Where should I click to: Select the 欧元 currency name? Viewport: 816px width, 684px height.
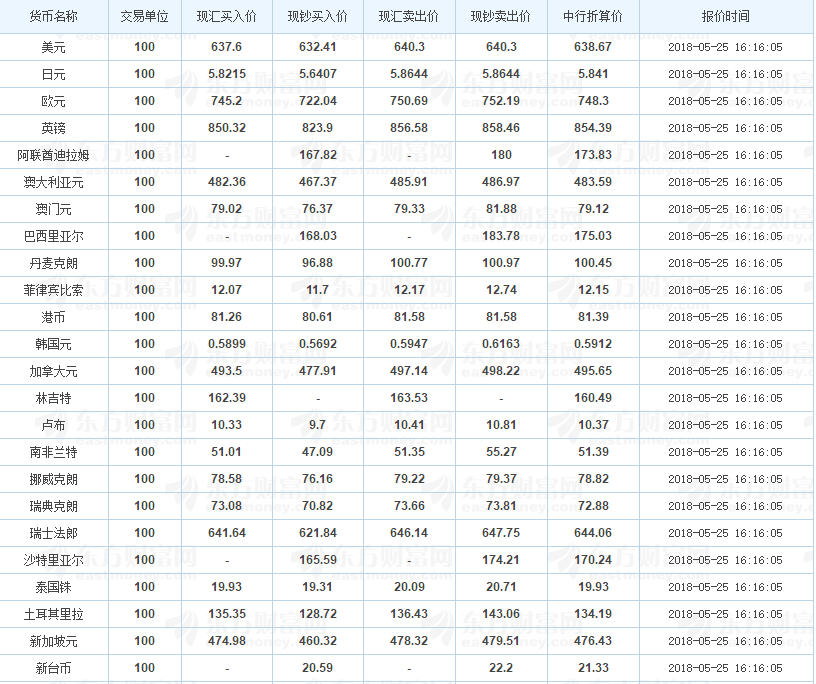[x=54, y=102]
